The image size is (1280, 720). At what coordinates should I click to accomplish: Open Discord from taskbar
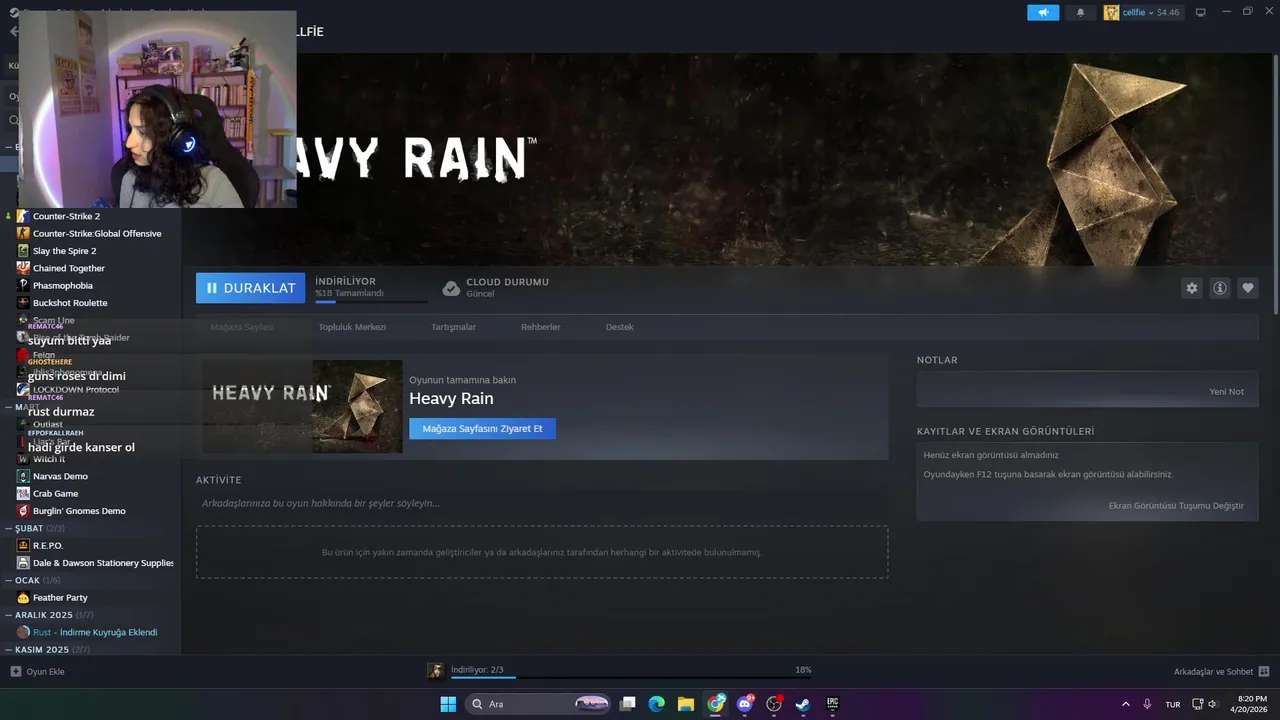pyautogui.click(x=745, y=704)
